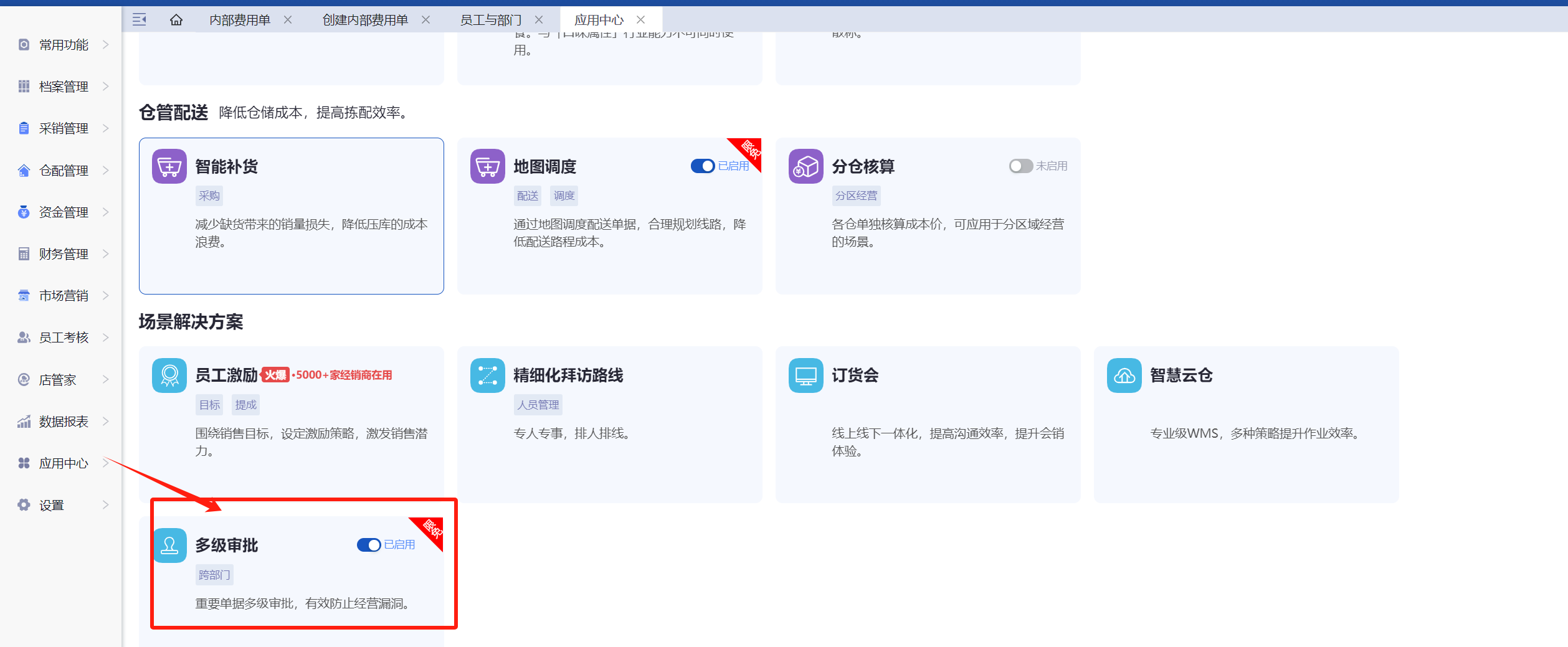The image size is (1568, 647).
Task: Turn off the 多级审批 toggle
Action: point(369,545)
